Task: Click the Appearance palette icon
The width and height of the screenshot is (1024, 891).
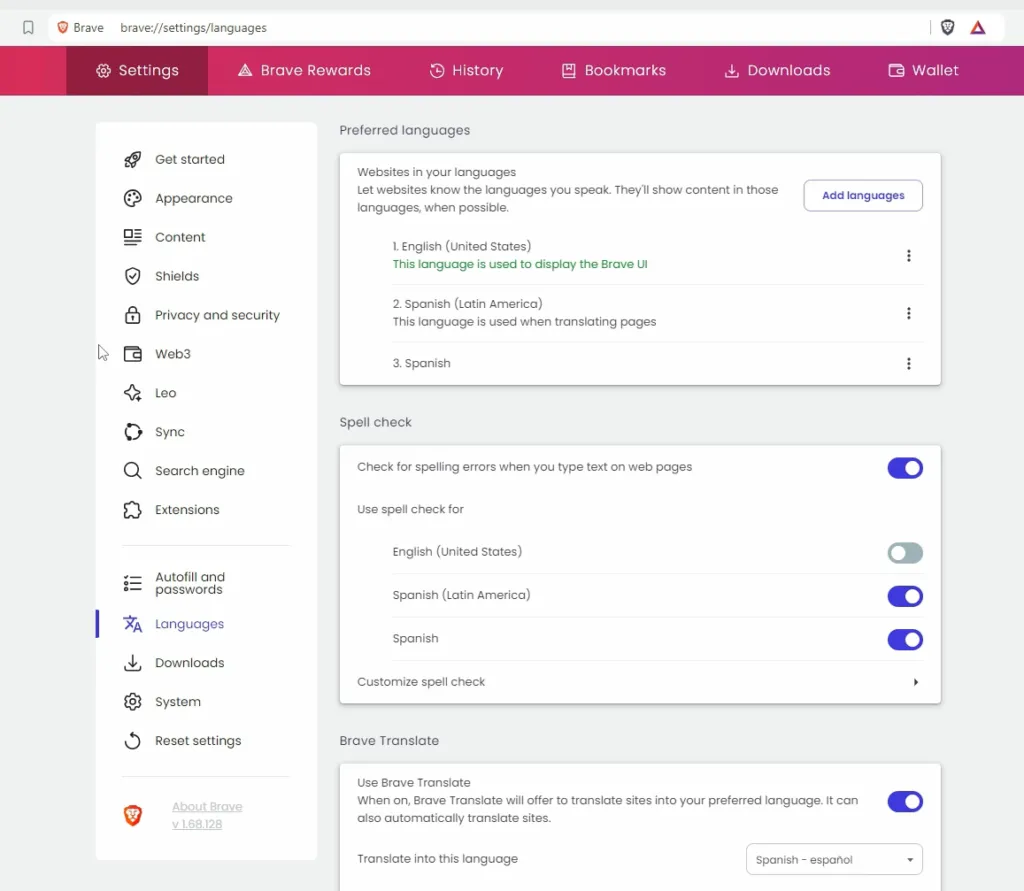Action: [x=133, y=199]
